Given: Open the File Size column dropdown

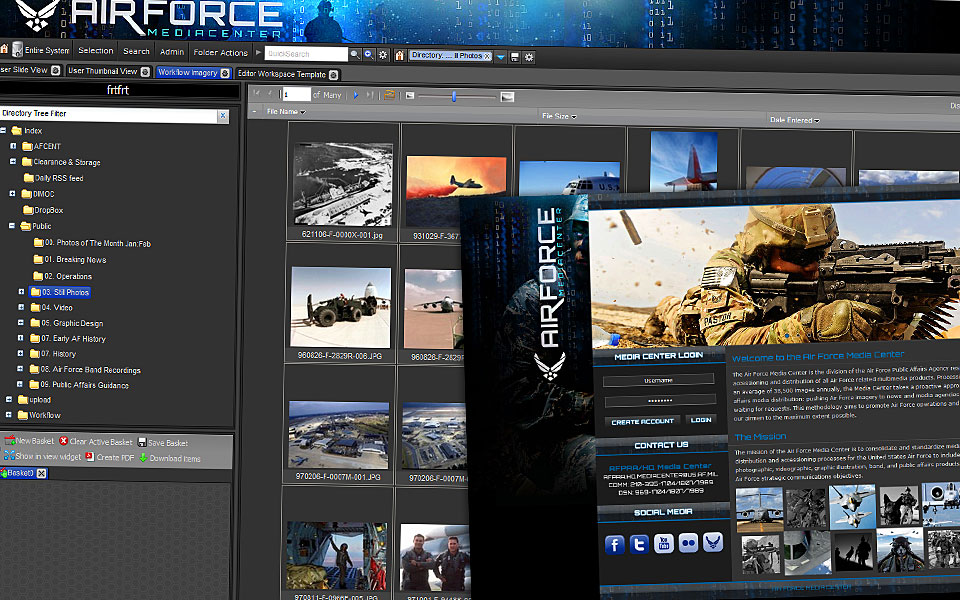Looking at the screenshot, I should tap(574, 116).
